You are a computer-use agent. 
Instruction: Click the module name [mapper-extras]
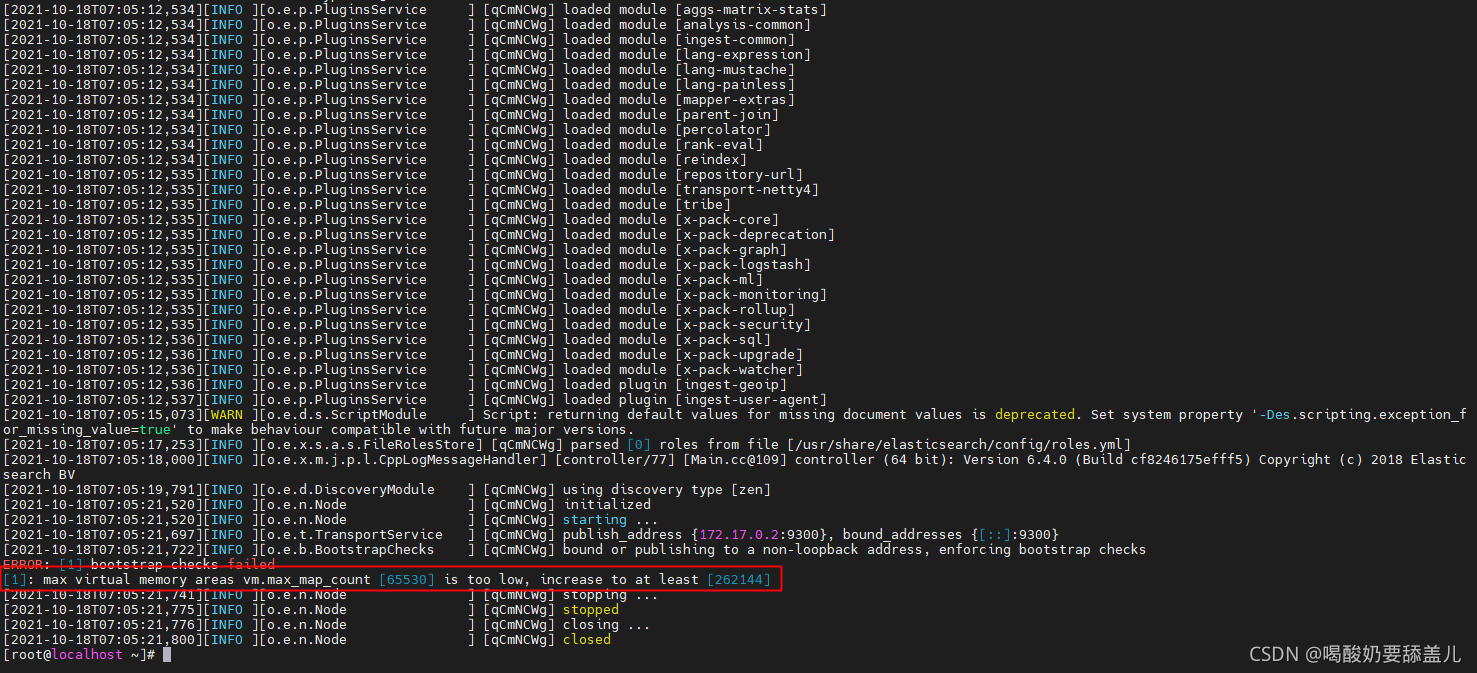pos(735,100)
